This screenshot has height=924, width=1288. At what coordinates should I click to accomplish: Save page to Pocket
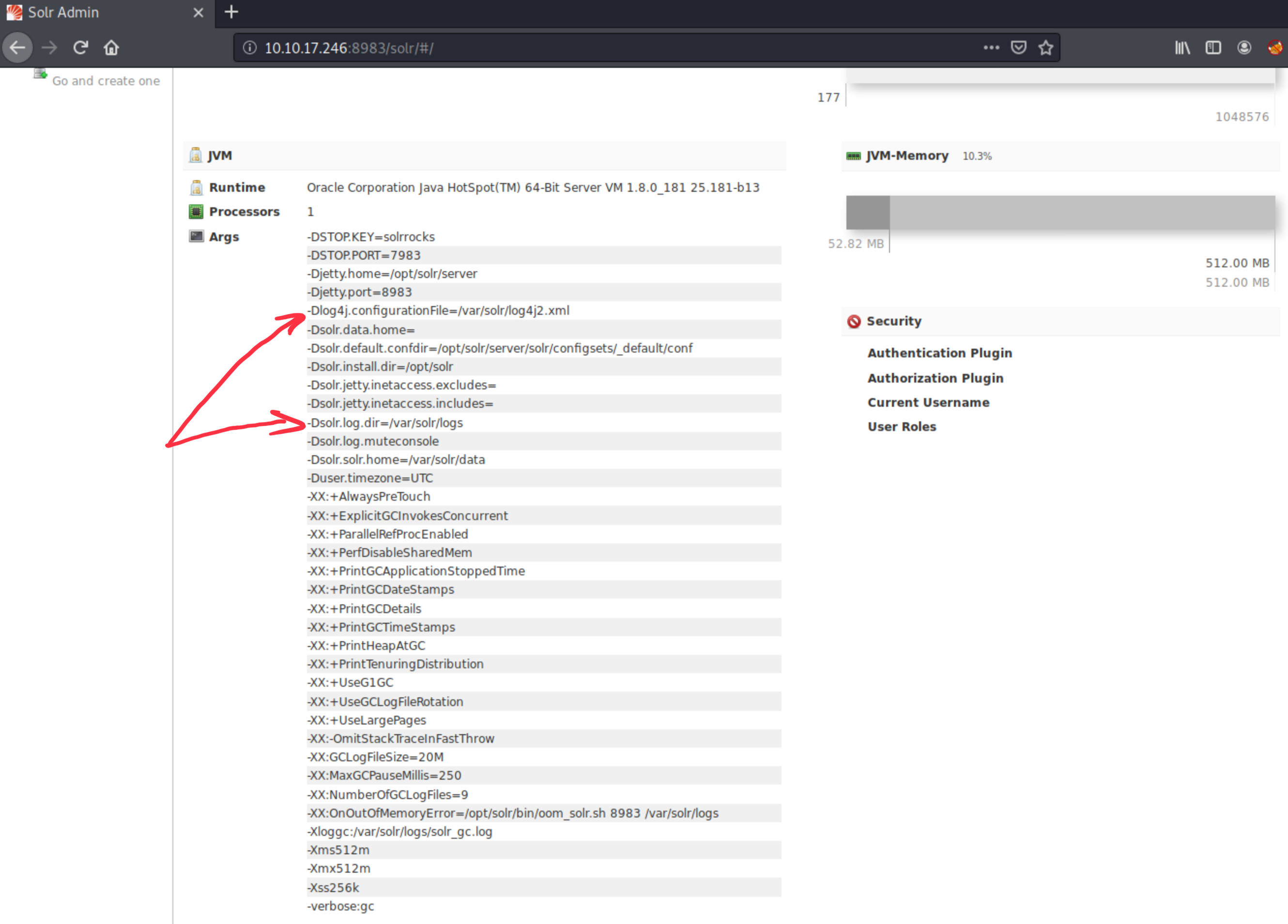click(x=1018, y=48)
